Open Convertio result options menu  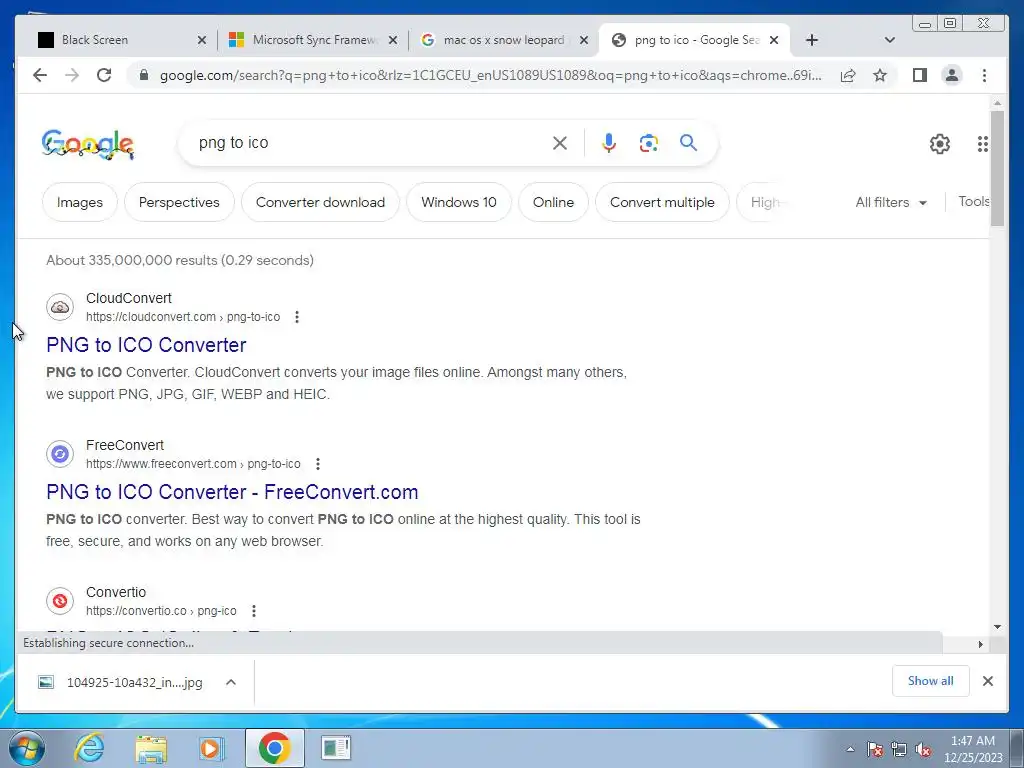pyautogui.click(x=254, y=611)
